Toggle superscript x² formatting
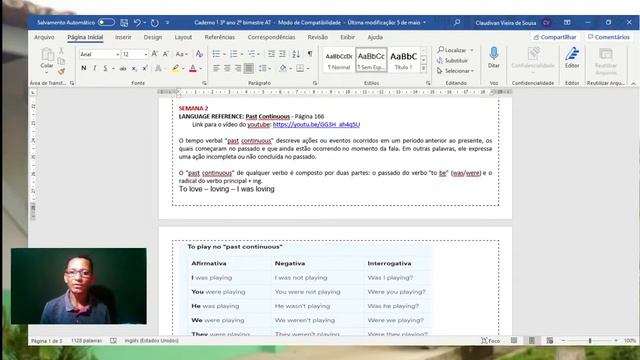This screenshot has height=360, width=640. (x=145, y=69)
